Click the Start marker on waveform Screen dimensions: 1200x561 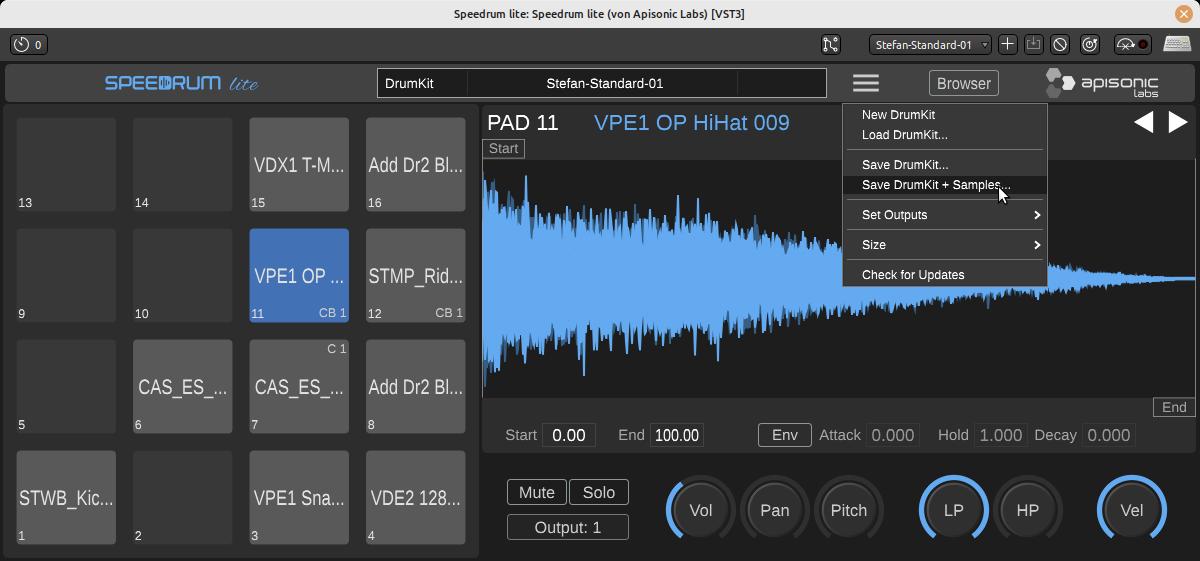[x=504, y=148]
